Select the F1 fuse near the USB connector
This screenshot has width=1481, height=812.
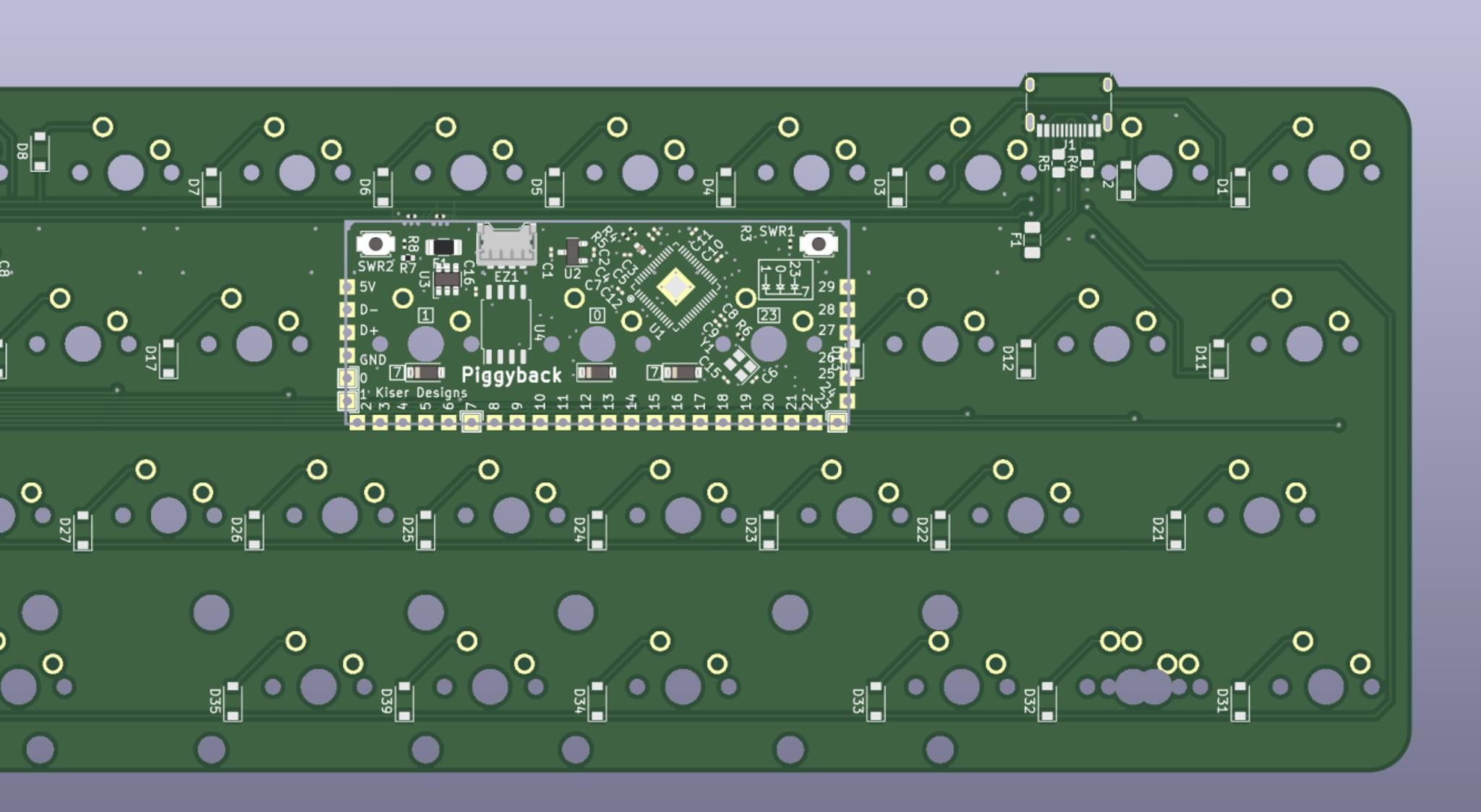[x=1032, y=240]
